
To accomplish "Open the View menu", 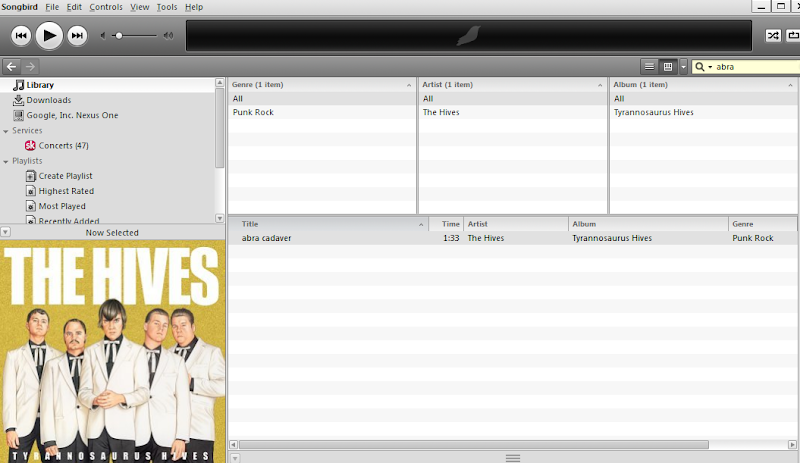I will (139, 7).
